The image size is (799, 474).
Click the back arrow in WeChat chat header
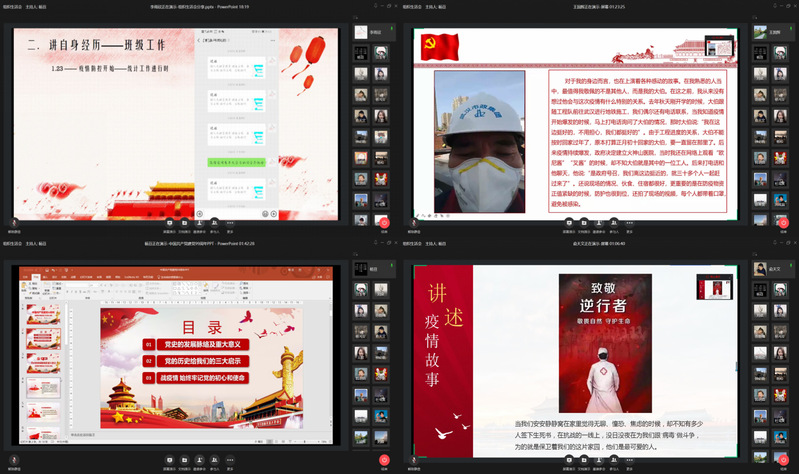point(199,40)
